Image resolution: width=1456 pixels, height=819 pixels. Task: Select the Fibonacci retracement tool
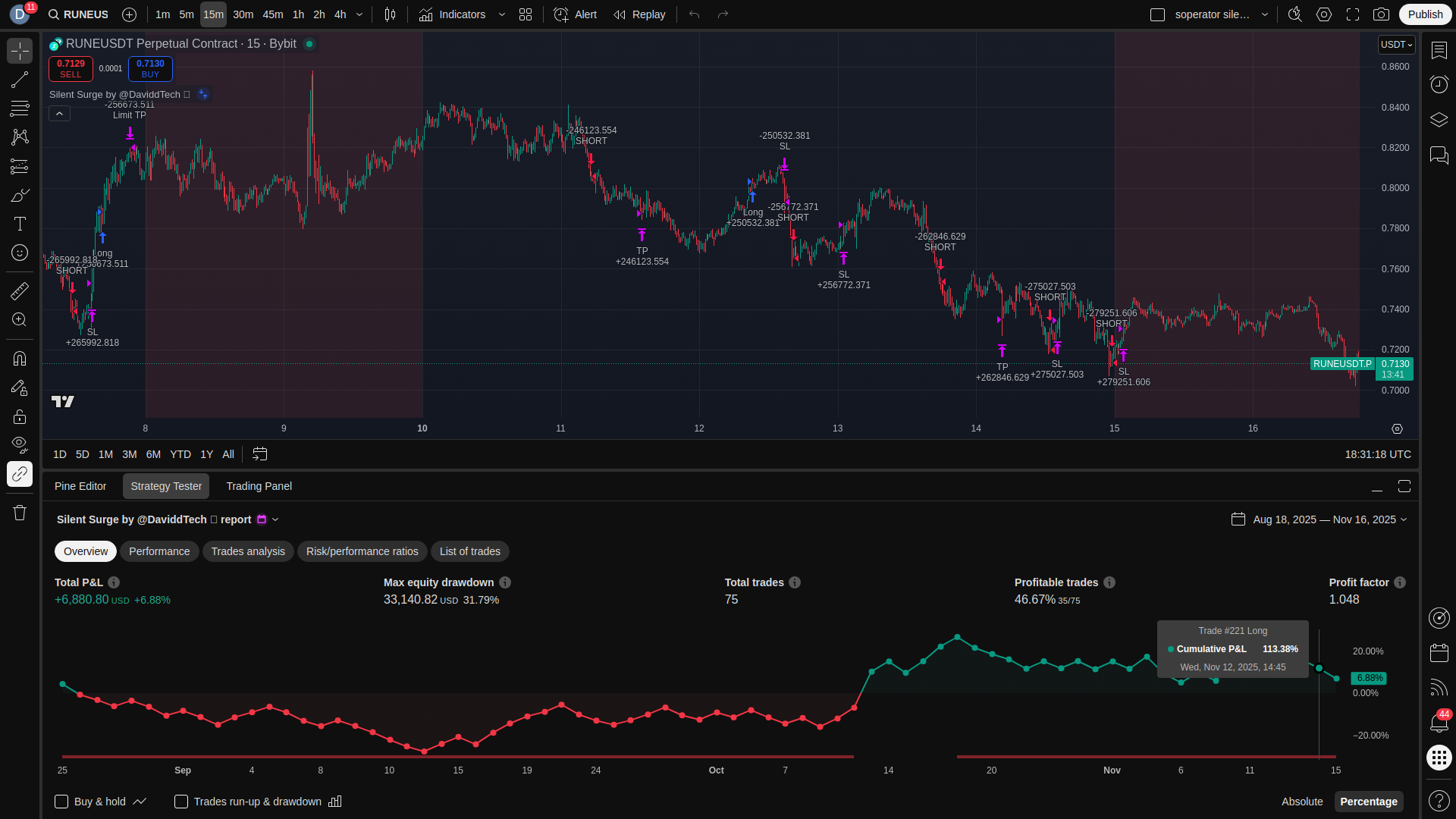[x=20, y=108]
